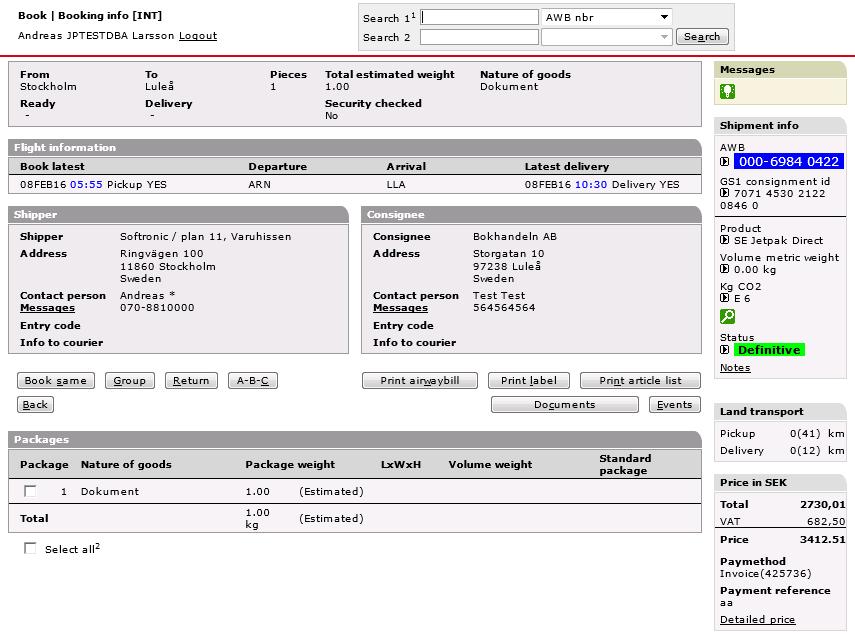Click the Back button
855x640 pixels.
pos(35,404)
